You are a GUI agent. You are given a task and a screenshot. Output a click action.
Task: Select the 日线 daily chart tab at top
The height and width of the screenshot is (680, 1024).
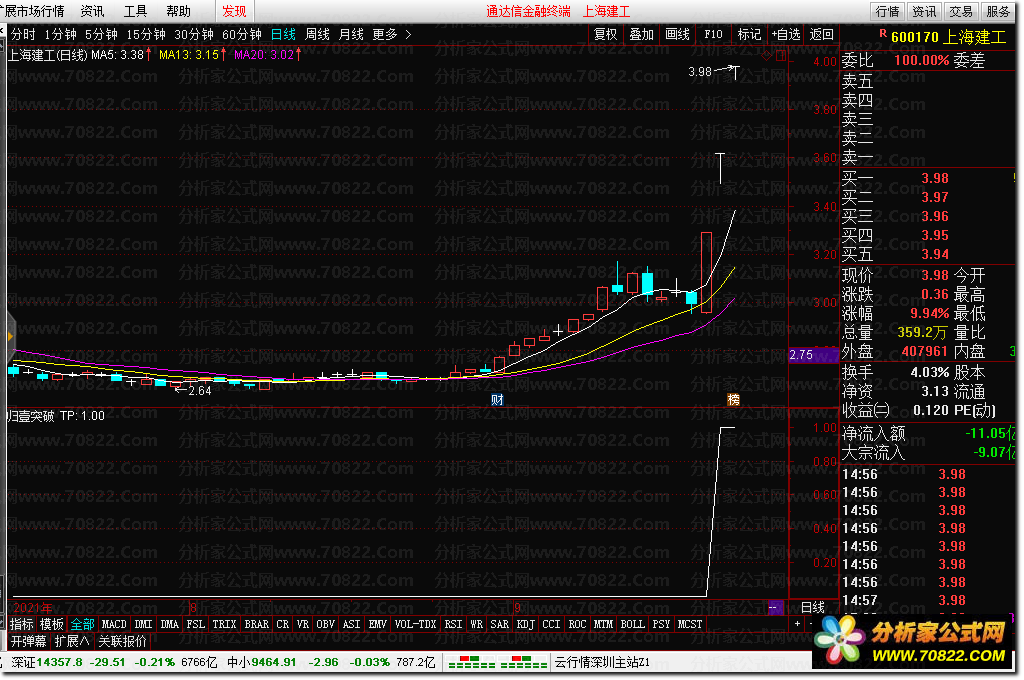point(283,35)
